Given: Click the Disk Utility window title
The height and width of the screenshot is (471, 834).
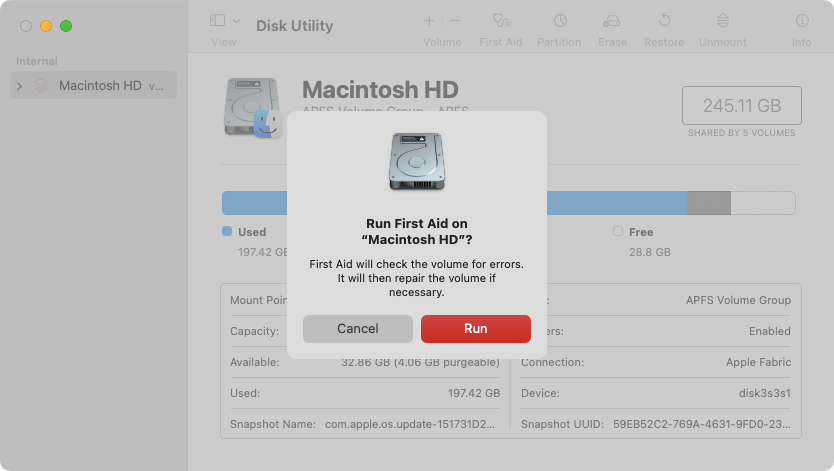Looking at the screenshot, I should (295, 26).
